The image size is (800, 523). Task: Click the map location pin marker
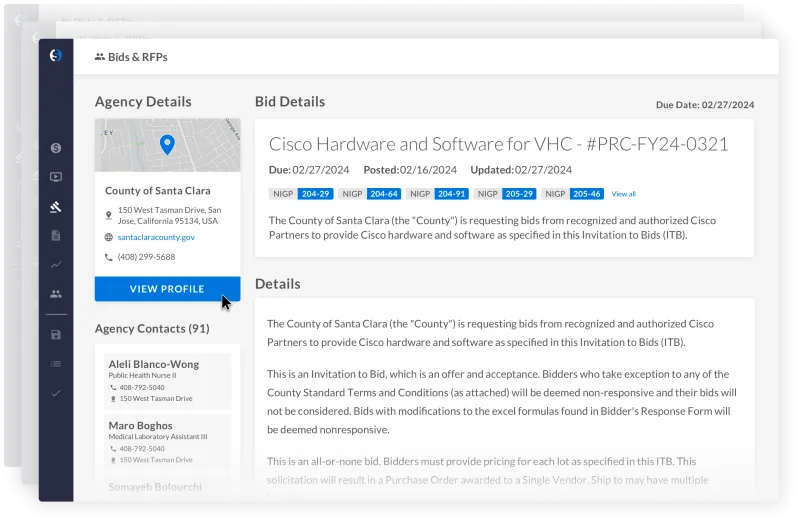[167, 145]
